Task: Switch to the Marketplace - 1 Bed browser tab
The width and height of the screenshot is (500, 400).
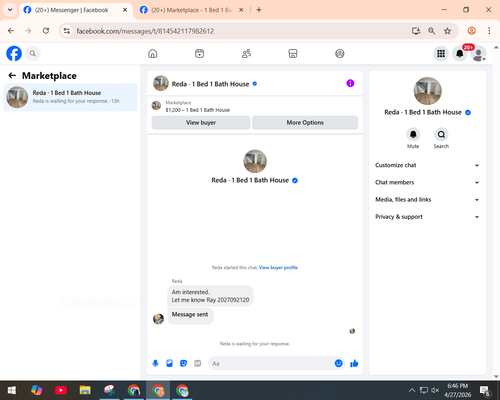Action: [x=191, y=10]
